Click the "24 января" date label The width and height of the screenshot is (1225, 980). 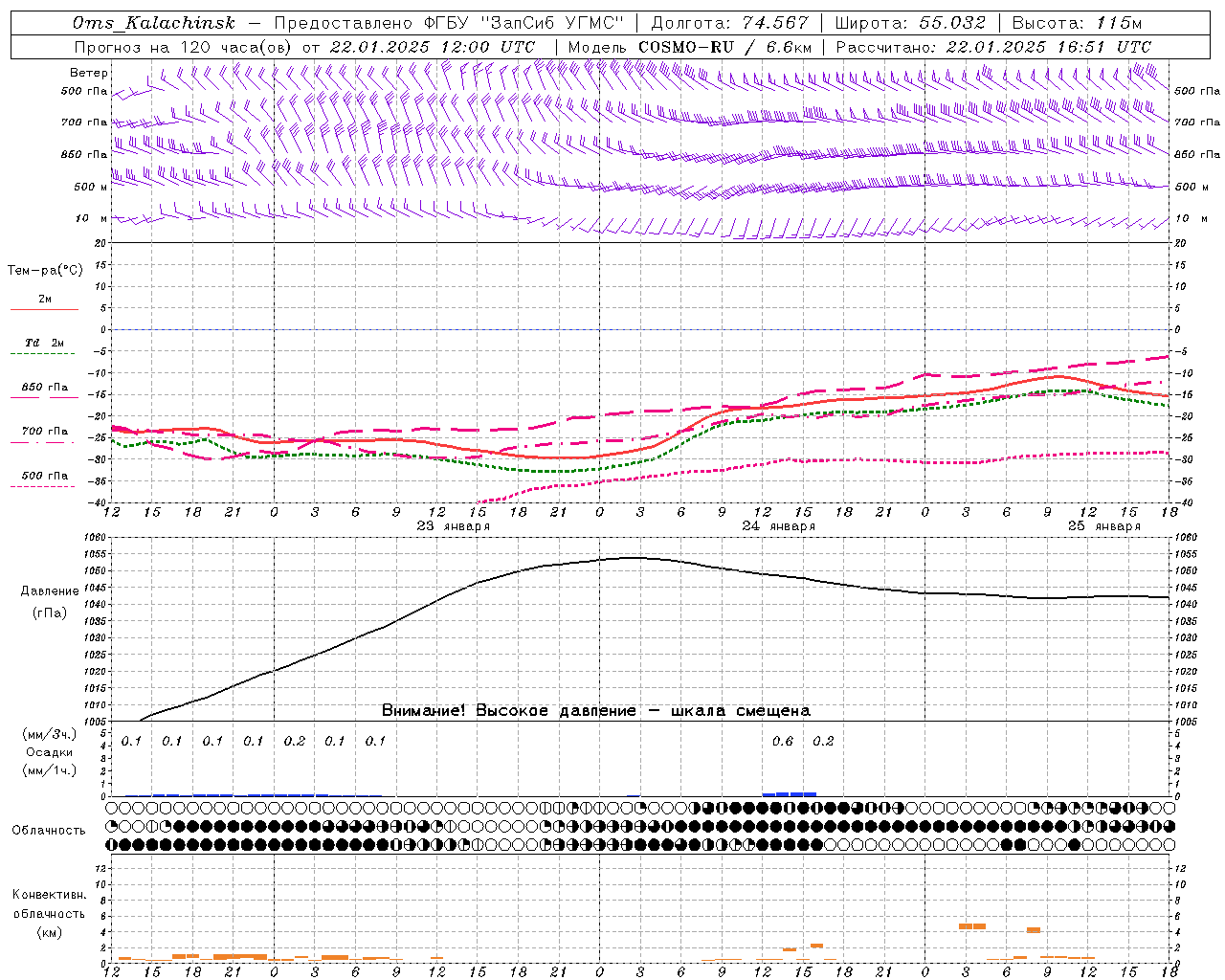coord(779,526)
